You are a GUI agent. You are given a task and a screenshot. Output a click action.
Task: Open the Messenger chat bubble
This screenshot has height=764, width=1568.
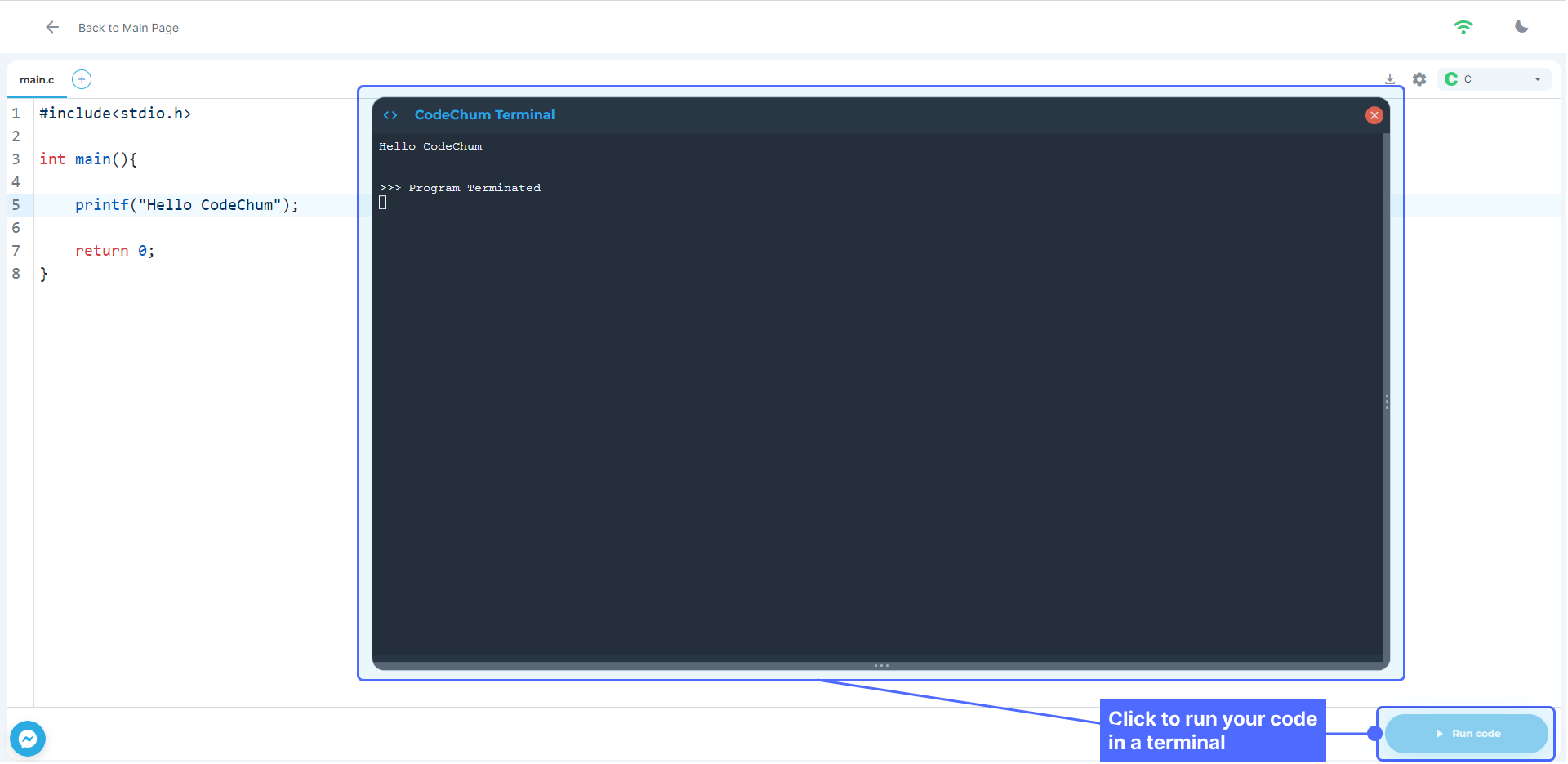(28, 739)
